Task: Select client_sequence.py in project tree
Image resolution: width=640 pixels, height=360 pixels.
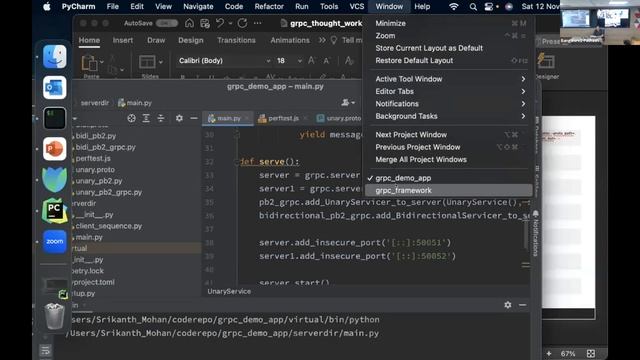Action: tap(109, 226)
